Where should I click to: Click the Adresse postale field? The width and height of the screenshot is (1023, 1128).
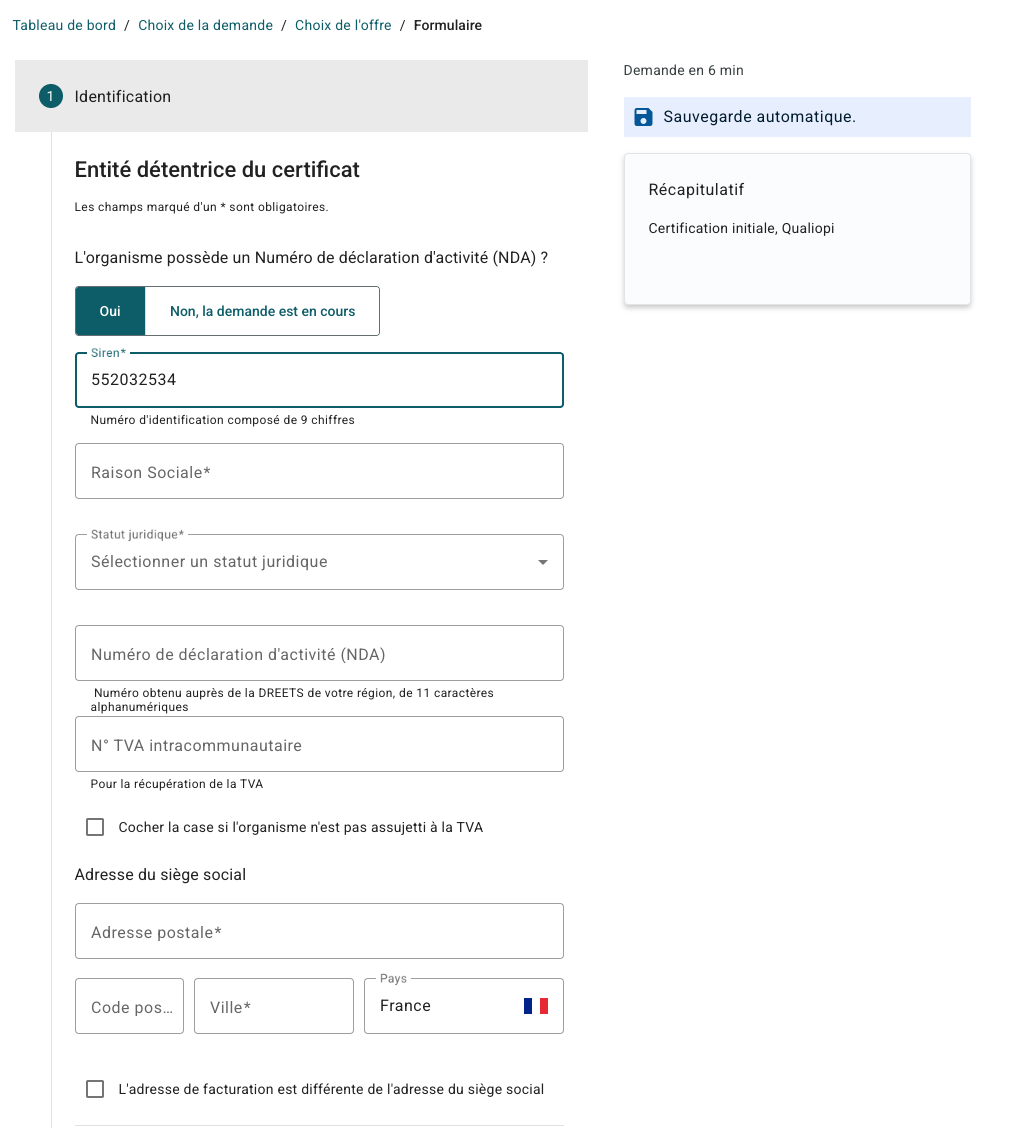[319, 931]
